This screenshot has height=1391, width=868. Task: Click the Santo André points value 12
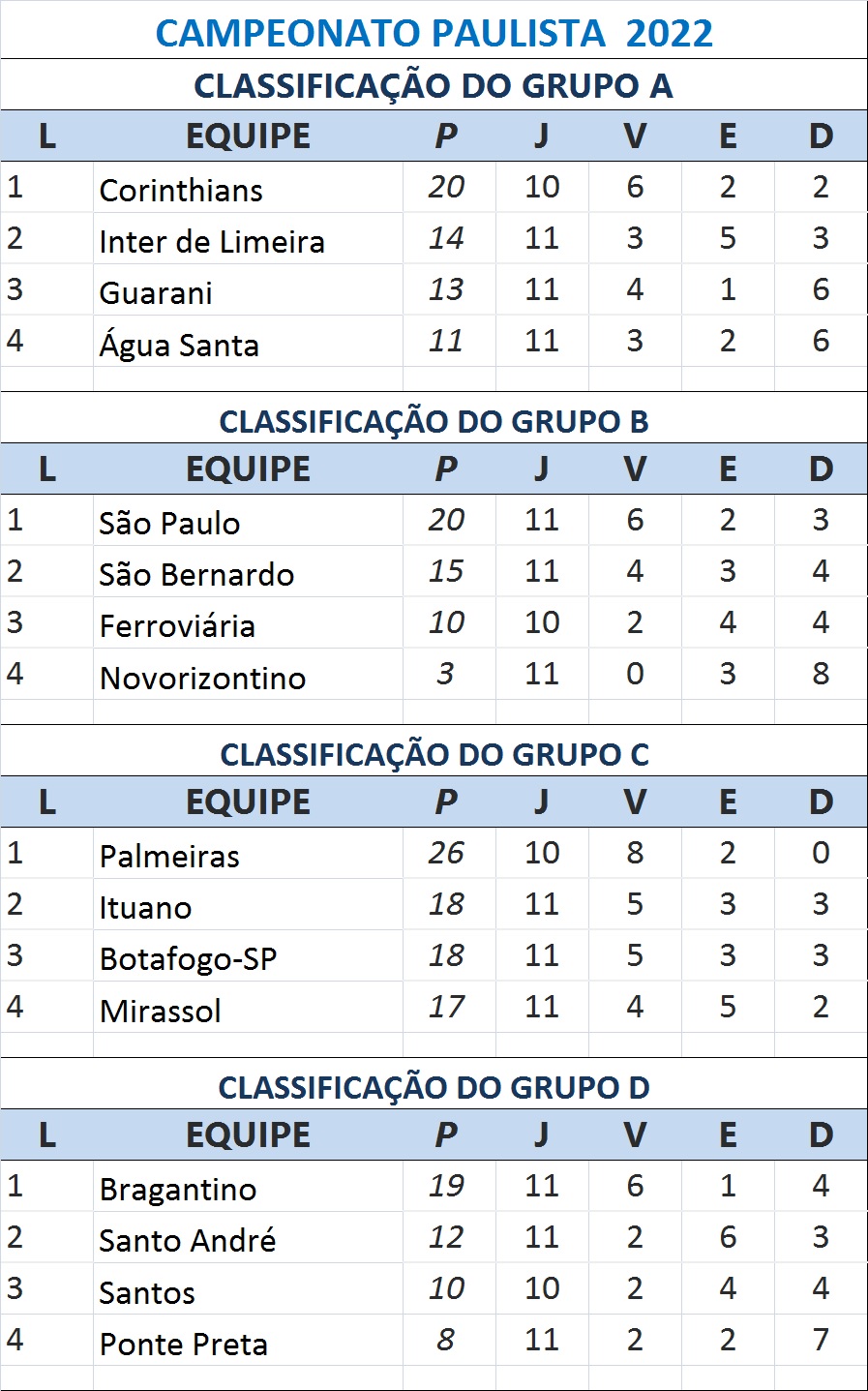446,1237
